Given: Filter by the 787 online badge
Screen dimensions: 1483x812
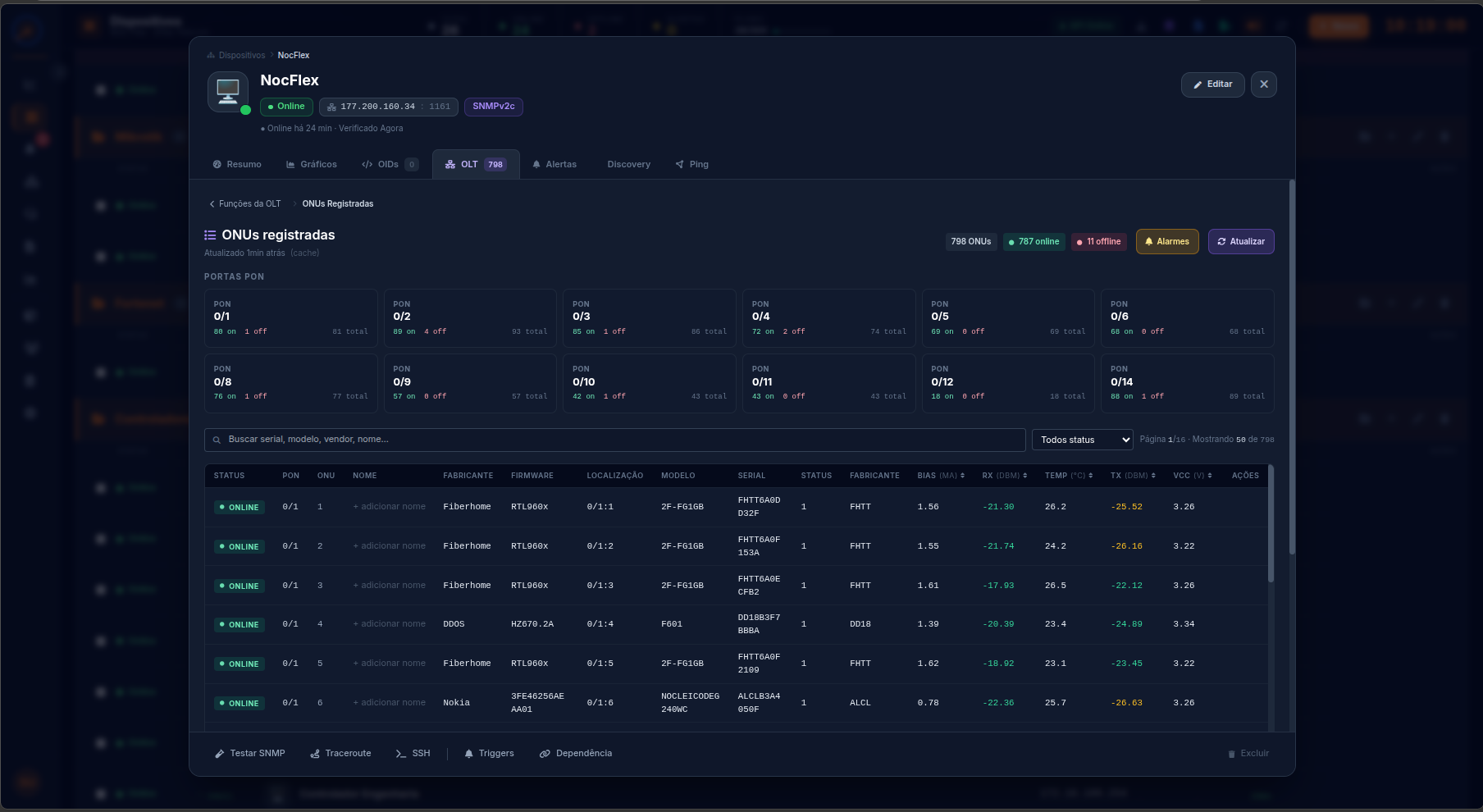Looking at the screenshot, I should 1034,241.
